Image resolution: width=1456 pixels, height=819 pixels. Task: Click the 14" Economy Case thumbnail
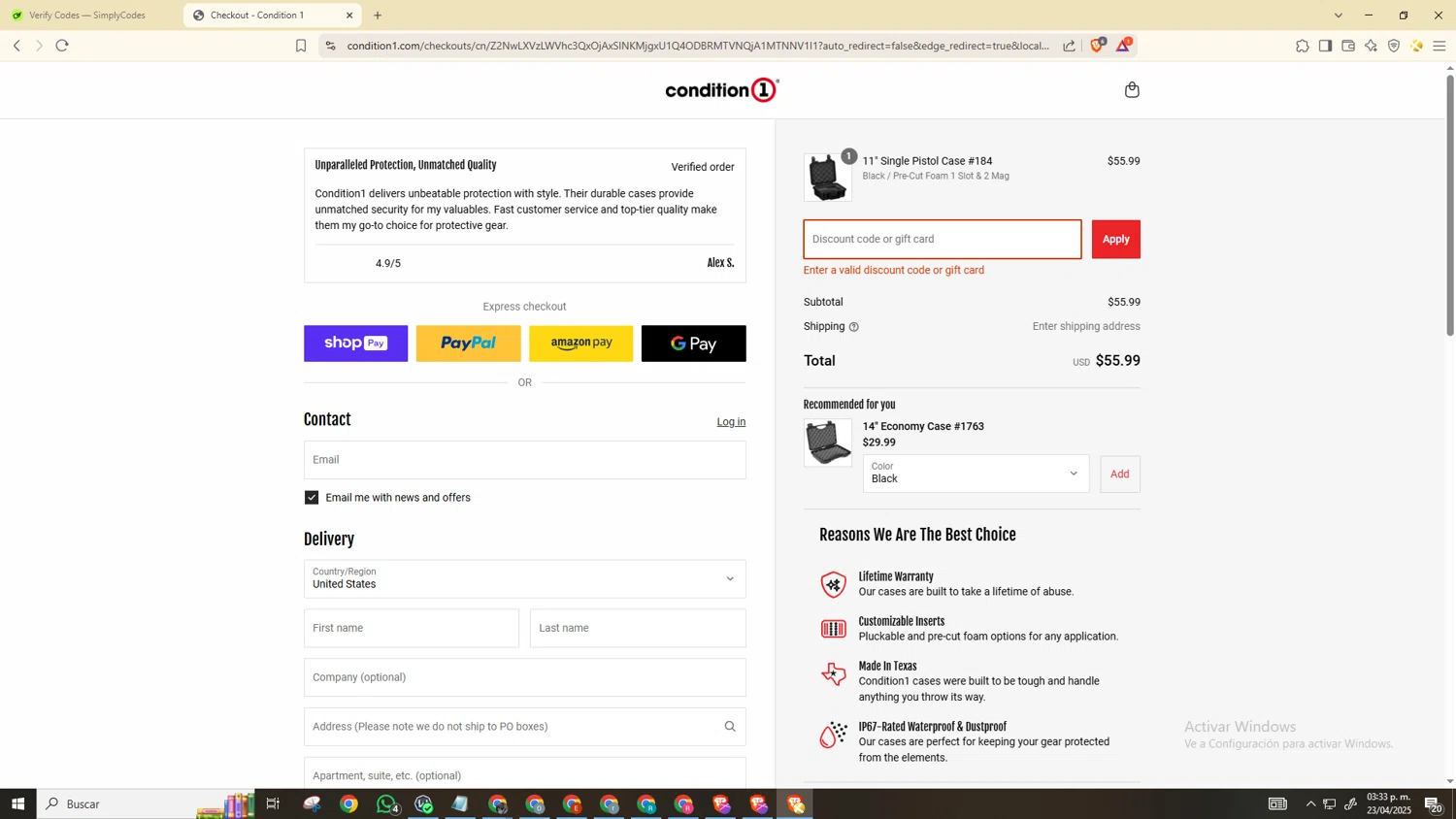[828, 442]
